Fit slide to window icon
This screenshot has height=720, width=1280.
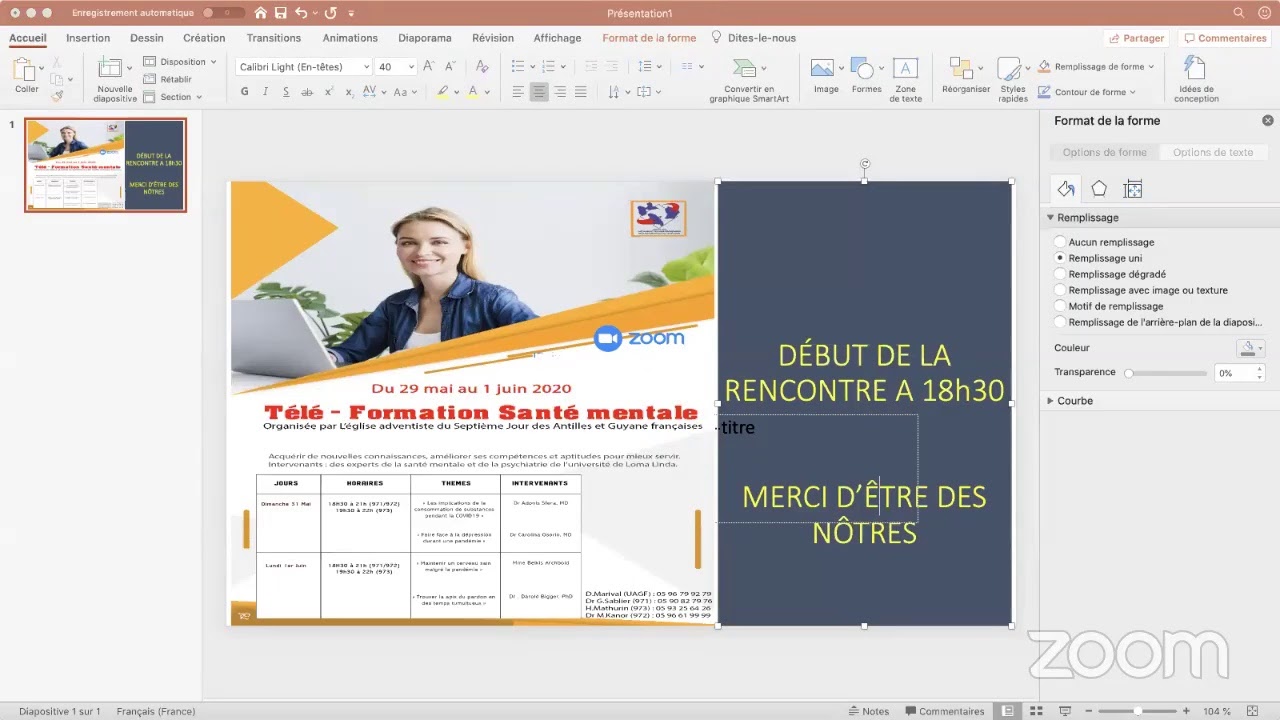pyautogui.click(x=1252, y=711)
